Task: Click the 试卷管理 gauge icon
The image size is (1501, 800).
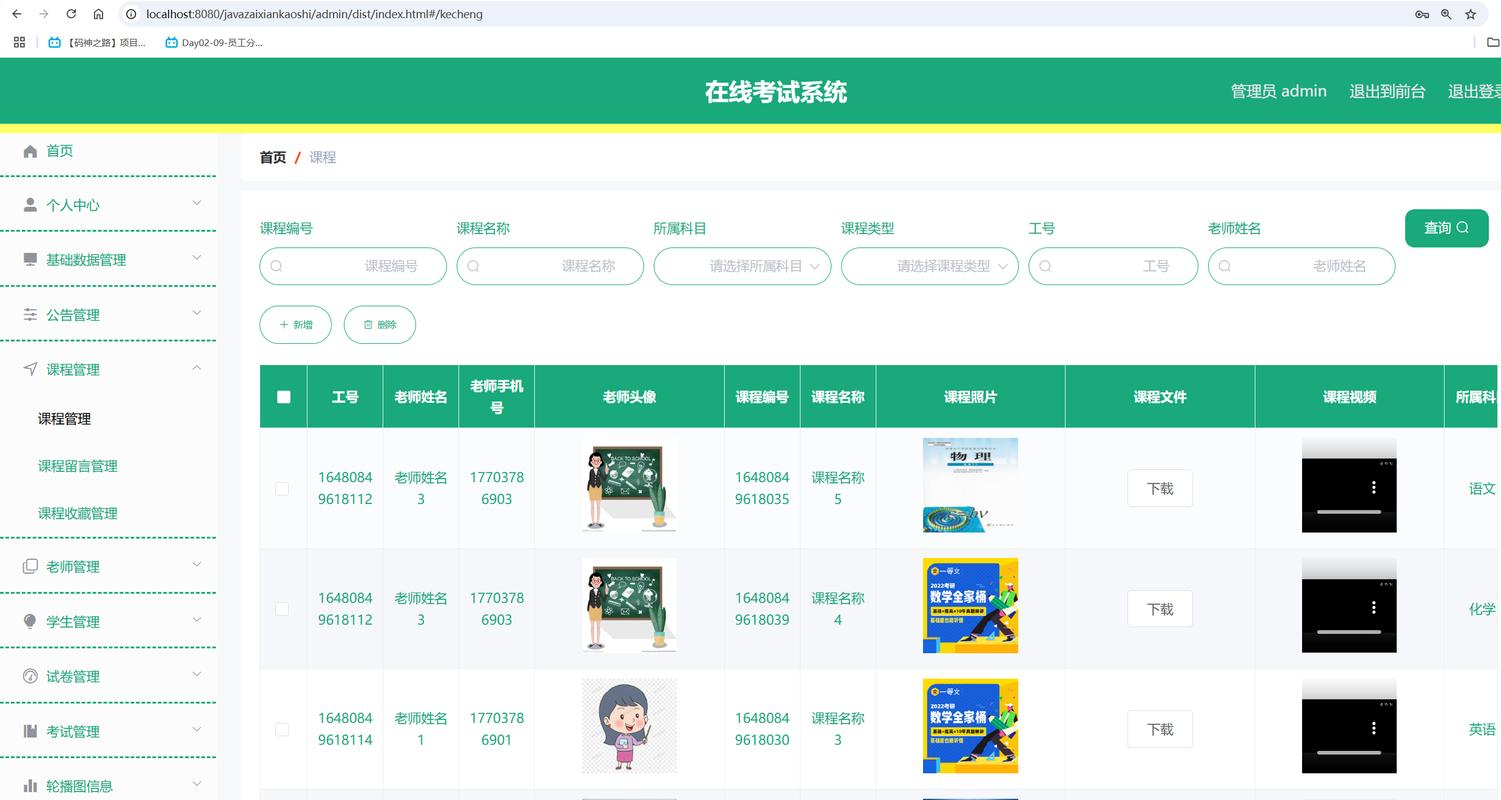Action: pos(30,677)
